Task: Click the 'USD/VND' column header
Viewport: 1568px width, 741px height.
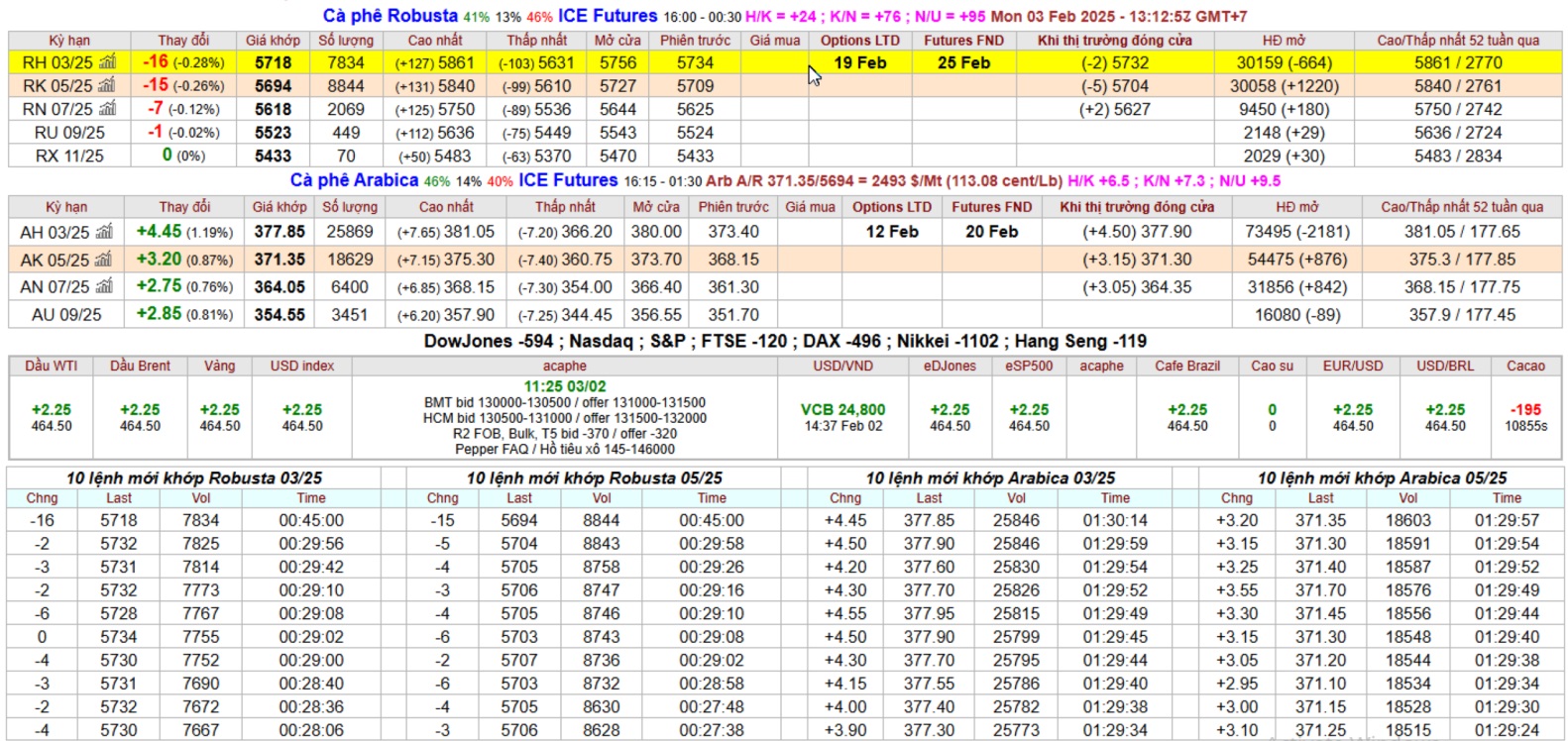Action: [842, 366]
